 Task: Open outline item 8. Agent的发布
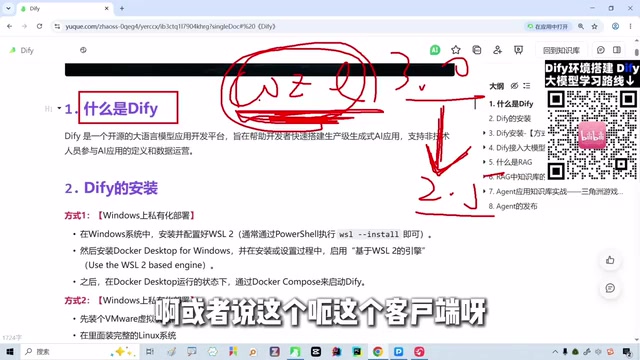[x=513, y=206]
